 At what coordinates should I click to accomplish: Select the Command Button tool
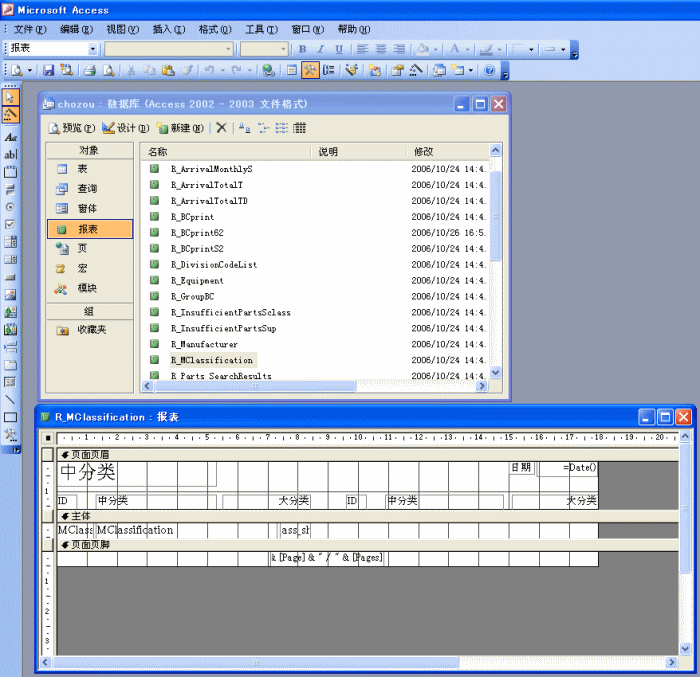pos(10,277)
